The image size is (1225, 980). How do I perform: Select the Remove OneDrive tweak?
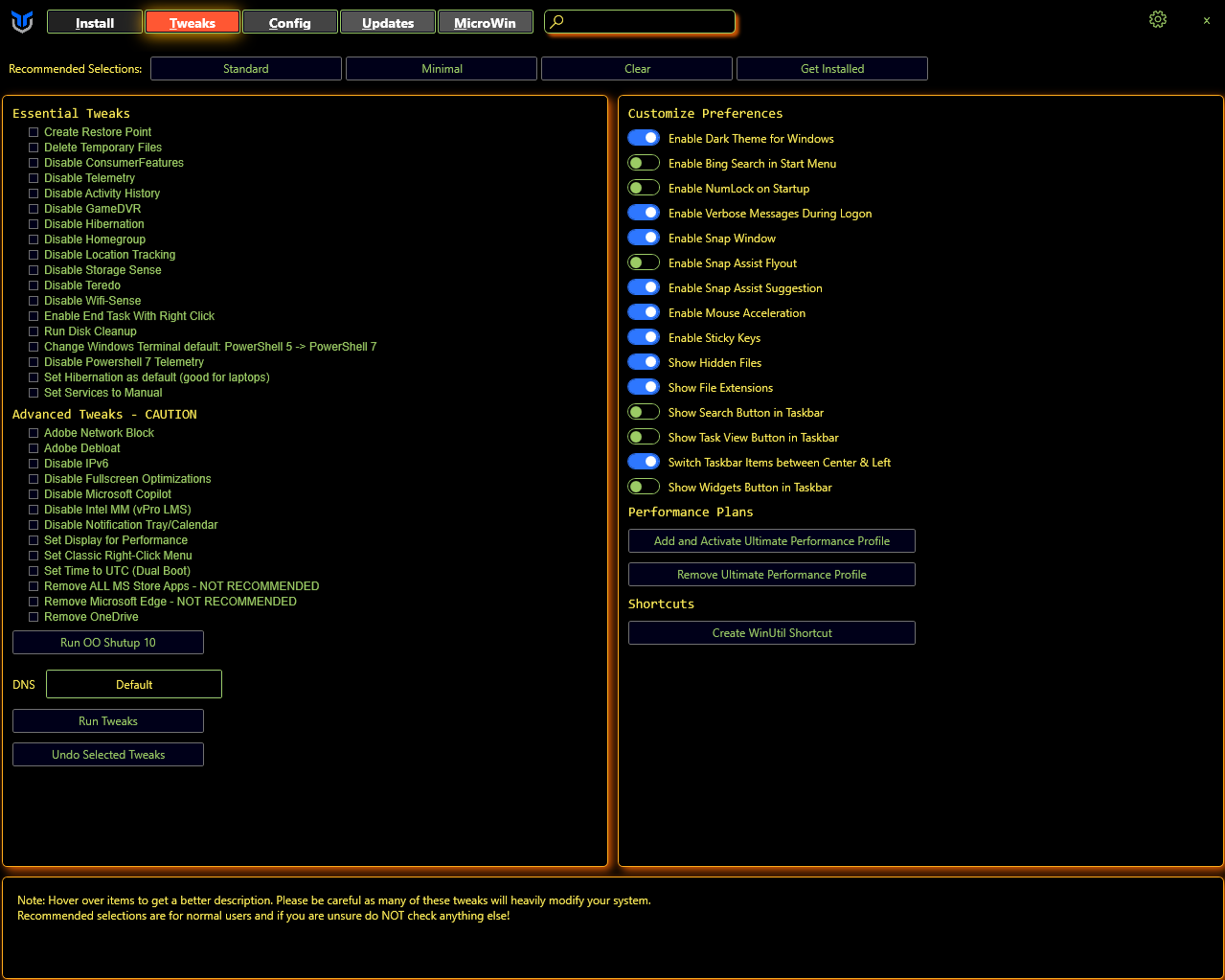pos(33,617)
